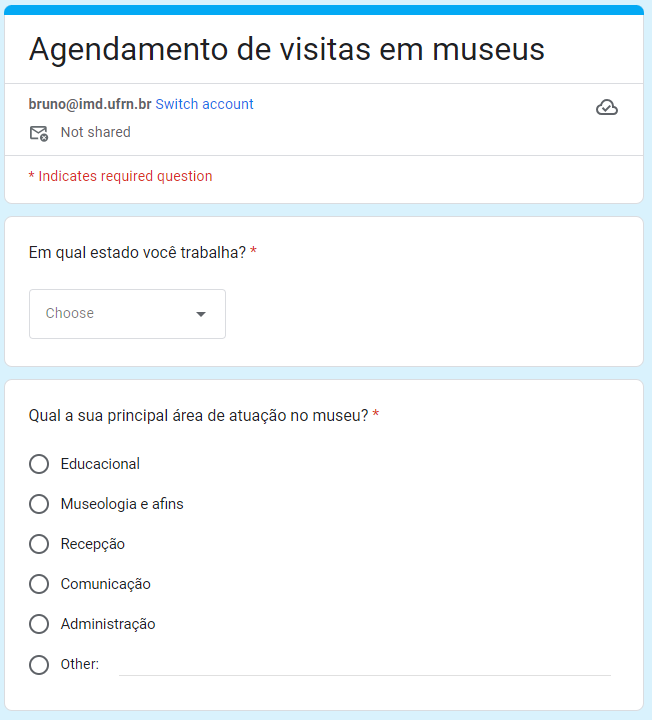Screen dimensions: 652x720
Task: Click the Not shared label
Action: pyautogui.click(x=96, y=132)
